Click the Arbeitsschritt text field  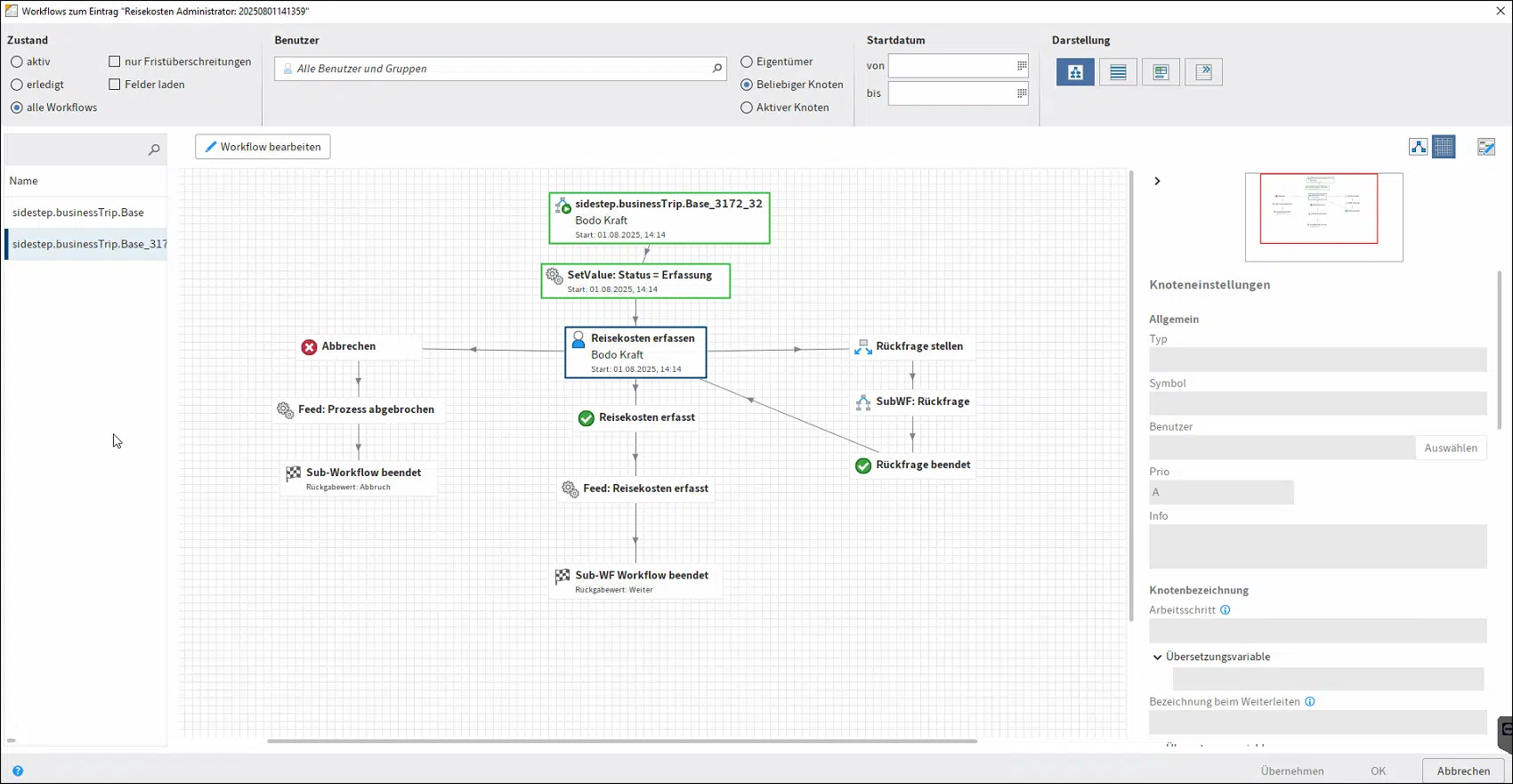pyautogui.click(x=1317, y=631)
